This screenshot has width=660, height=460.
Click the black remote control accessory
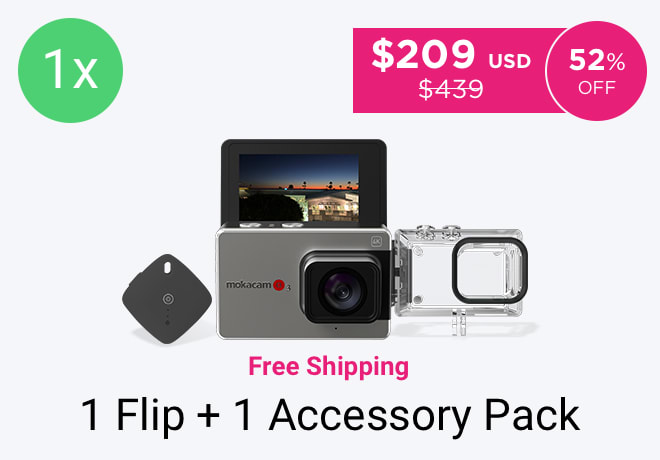(x=167, y=299)
